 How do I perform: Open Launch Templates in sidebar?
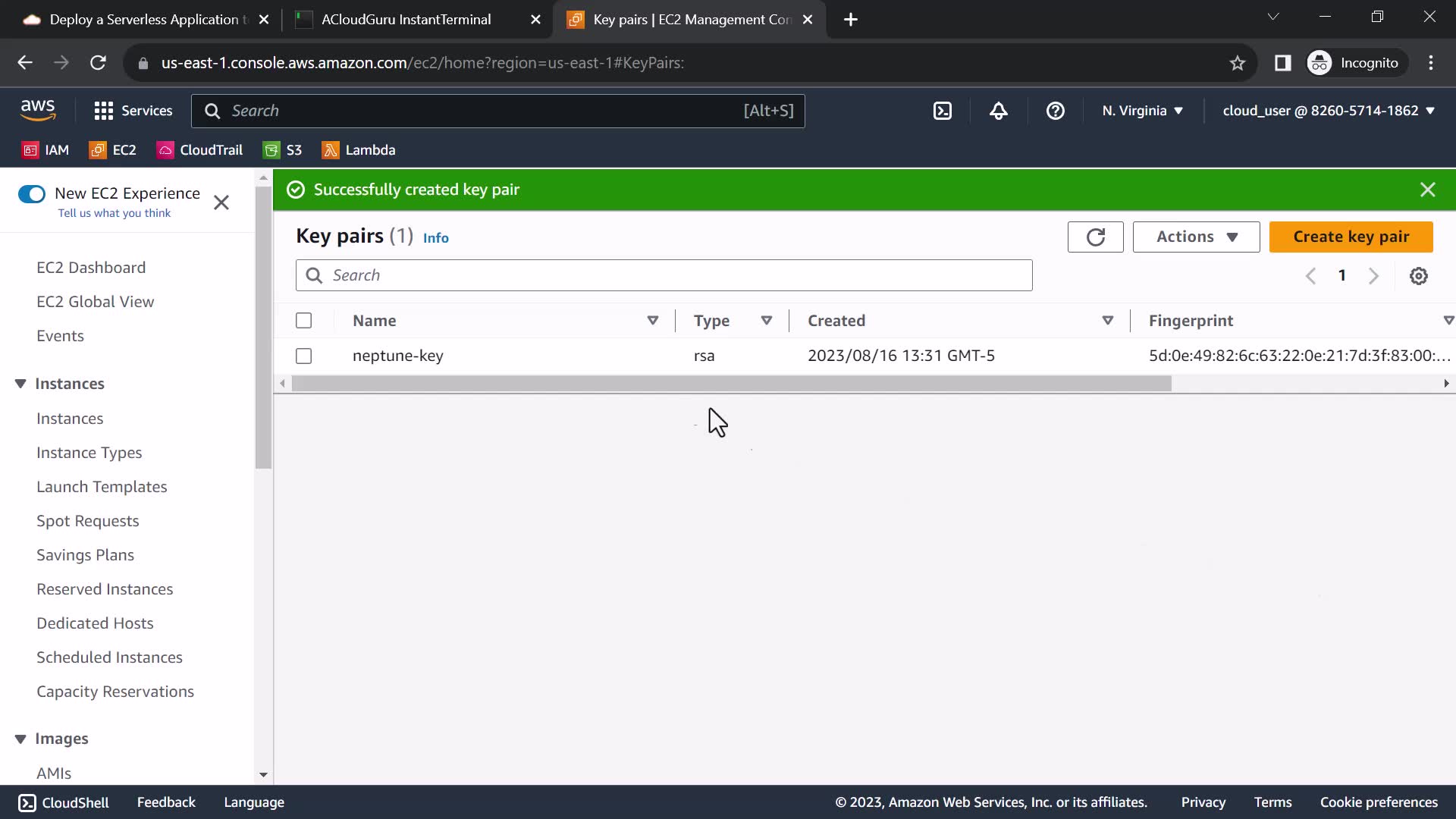click(102, 487)
